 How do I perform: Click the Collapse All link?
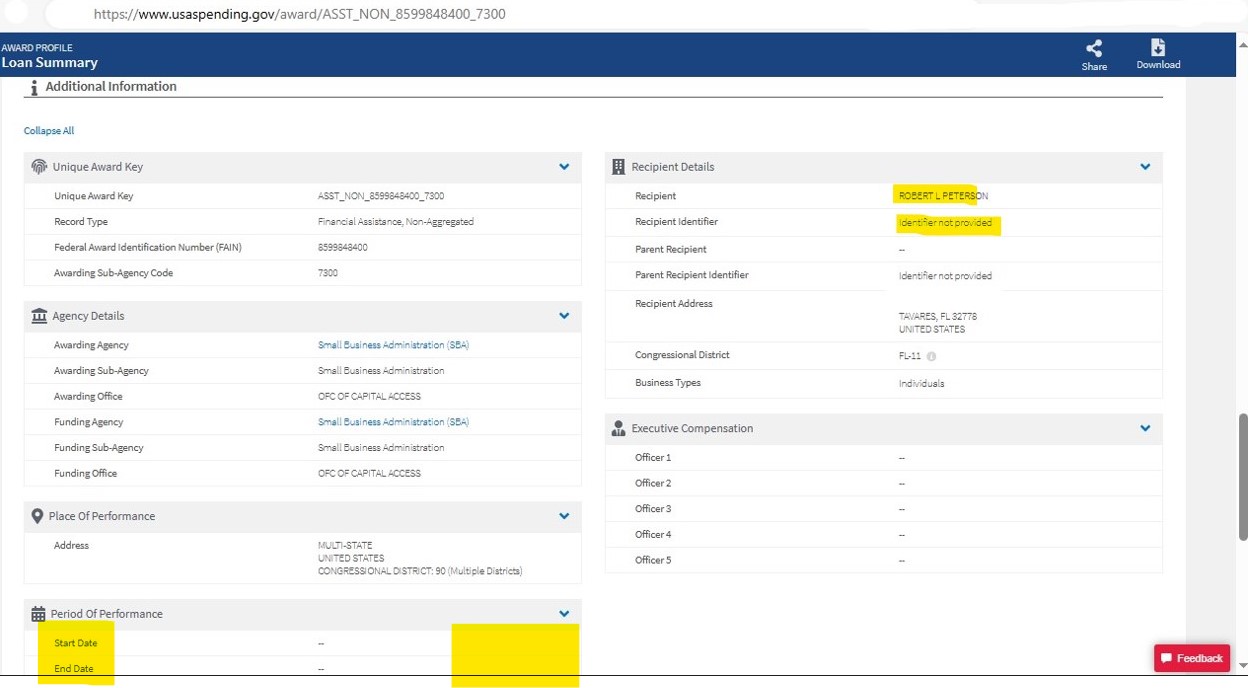[x=49, y=131]
